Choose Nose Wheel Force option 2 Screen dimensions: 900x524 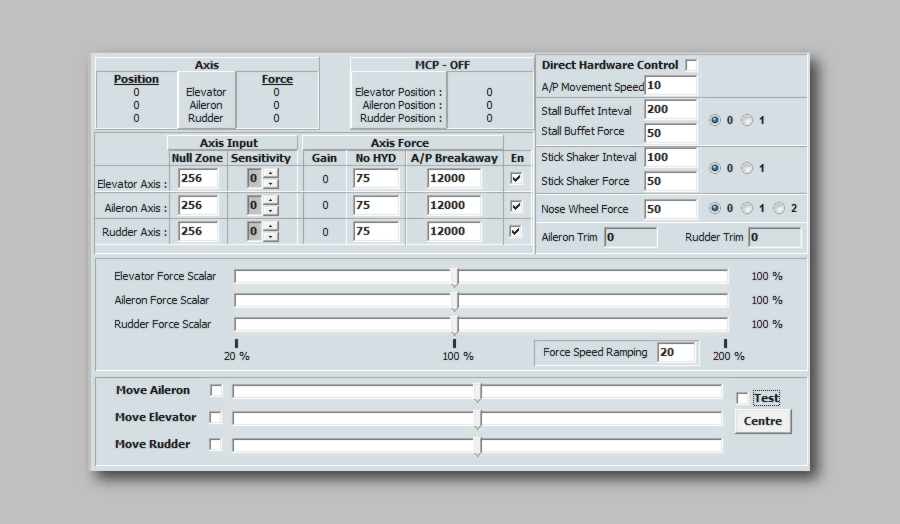click(779, 209)
